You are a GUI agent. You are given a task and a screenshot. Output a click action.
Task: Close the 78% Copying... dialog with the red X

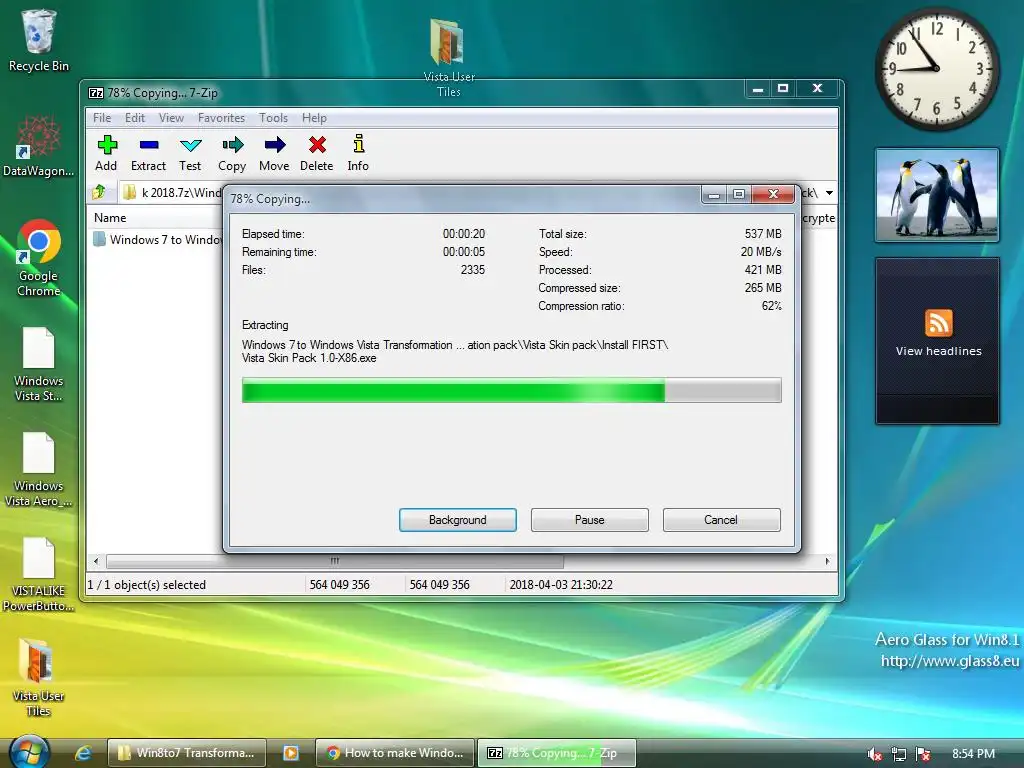[x=773, y=194]
